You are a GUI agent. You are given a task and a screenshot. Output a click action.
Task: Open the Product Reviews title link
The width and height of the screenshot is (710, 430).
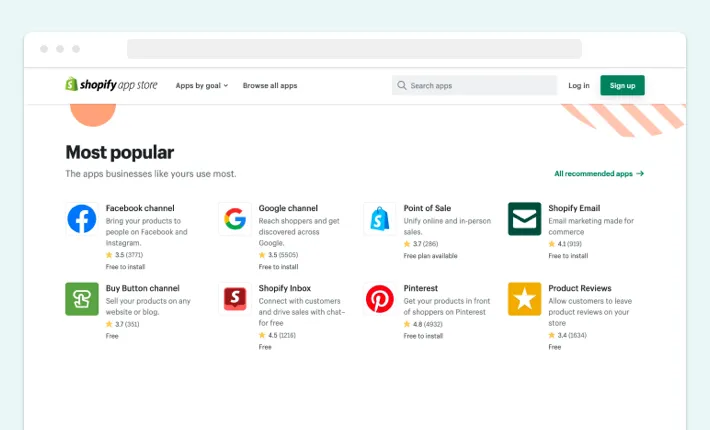coord(580,288)
